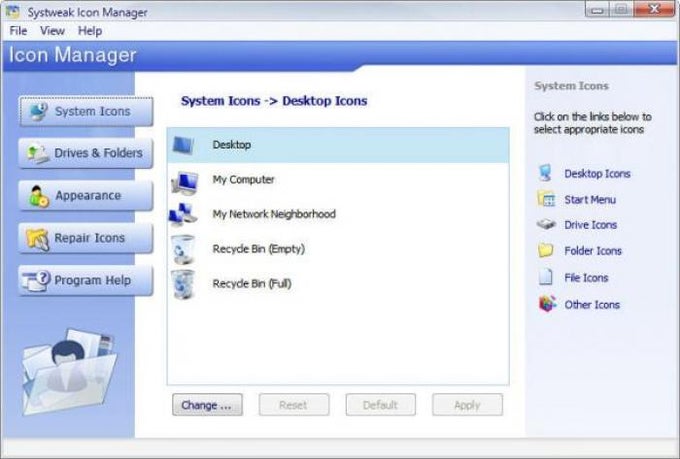Click the Apply button
The height and width of the screenshot is (459, 680).
point(468,405)
